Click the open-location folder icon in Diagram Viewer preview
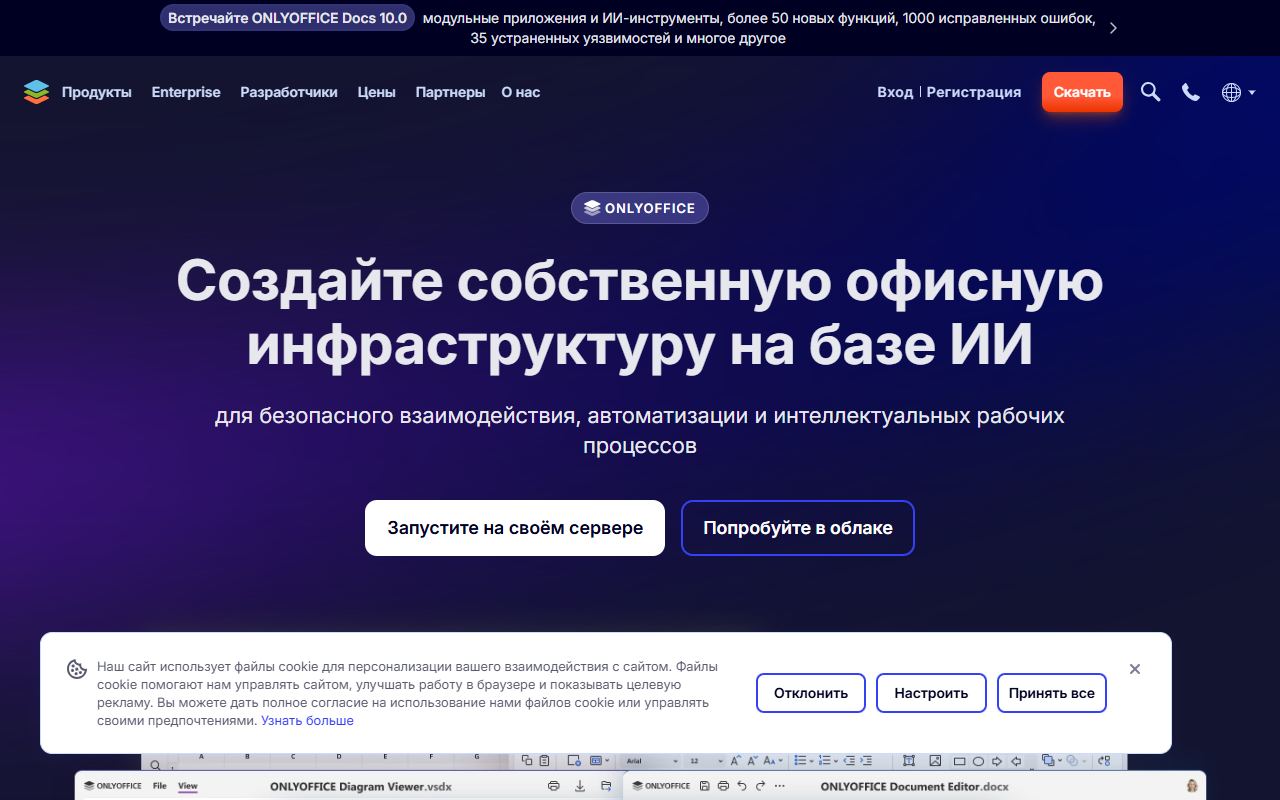 (606, 786)
